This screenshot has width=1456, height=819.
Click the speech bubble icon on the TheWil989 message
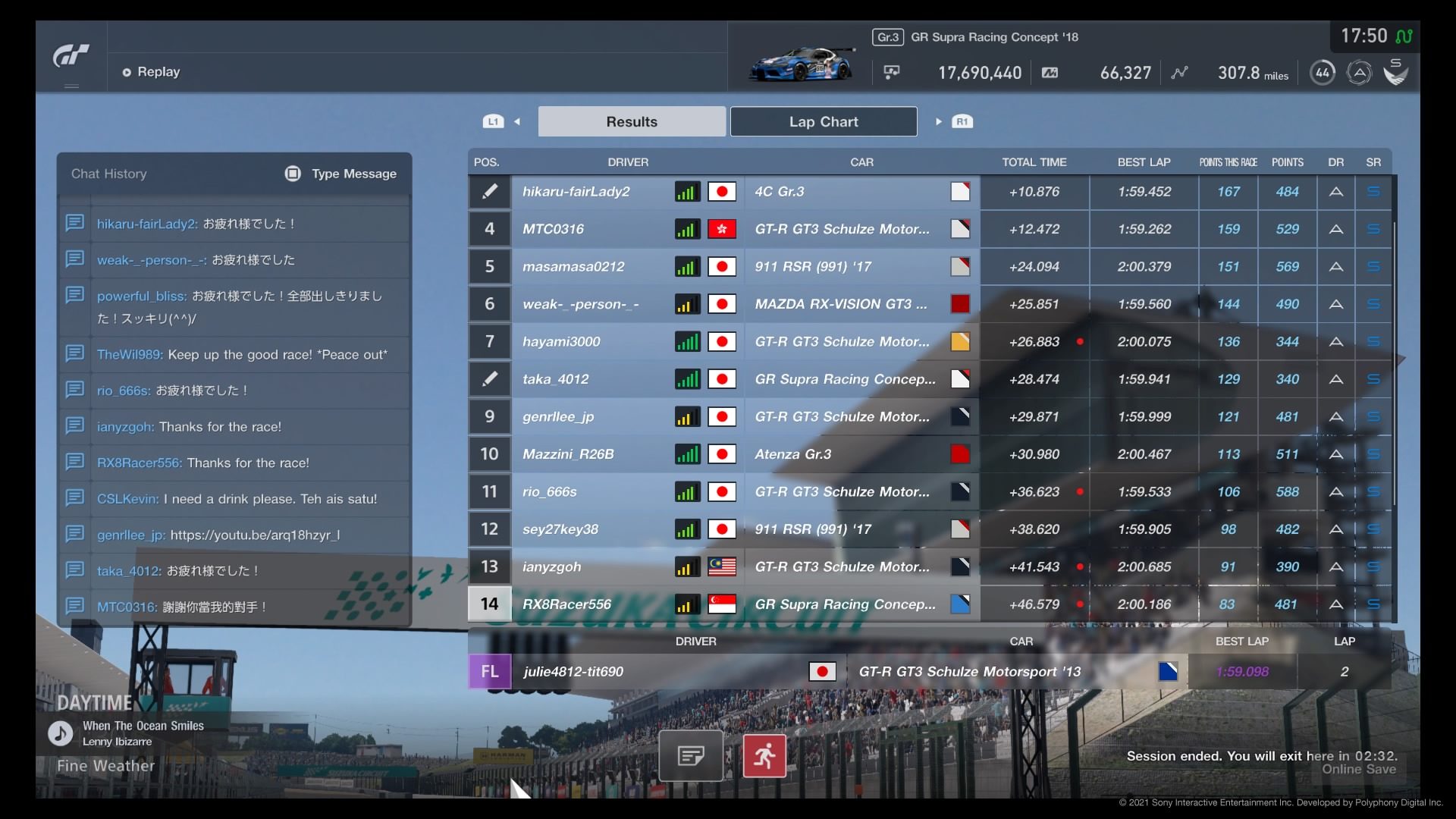click(x=74, y=354)
